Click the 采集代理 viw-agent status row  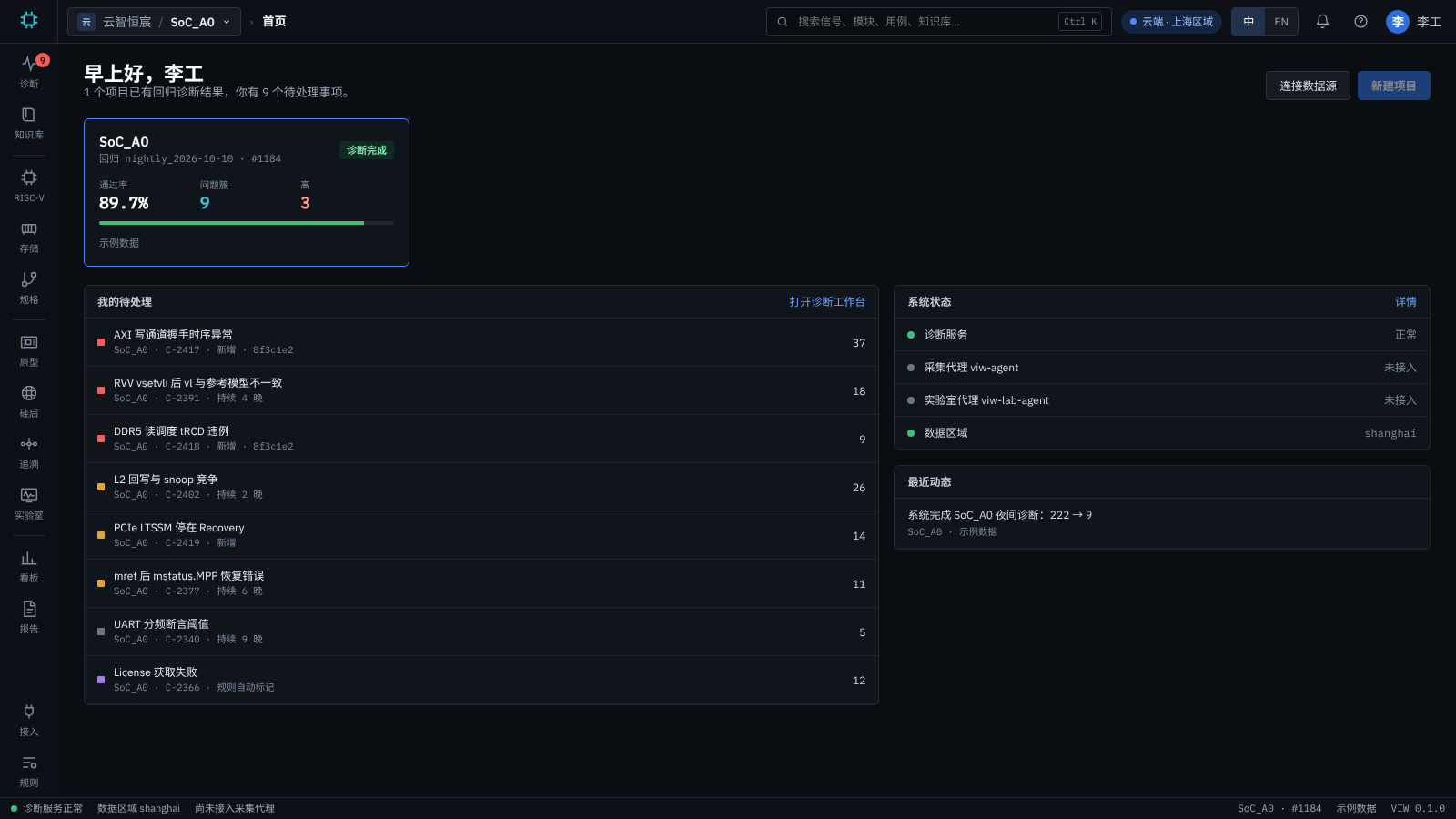click(x=1162, y=368)
